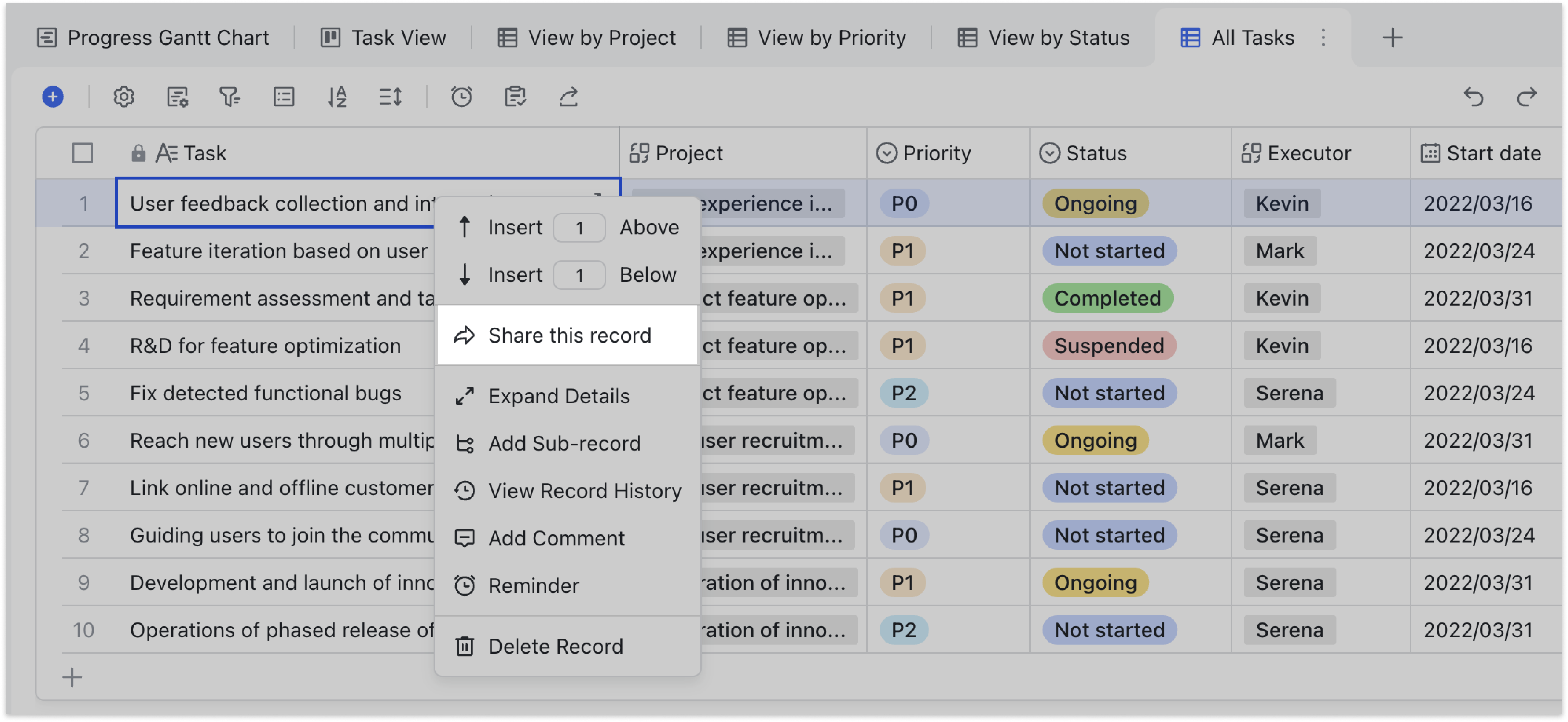This screenshot has height=722, width=1568.
Task: Open All Tasks tab options menu
Action: click(x=1323, y=38)
